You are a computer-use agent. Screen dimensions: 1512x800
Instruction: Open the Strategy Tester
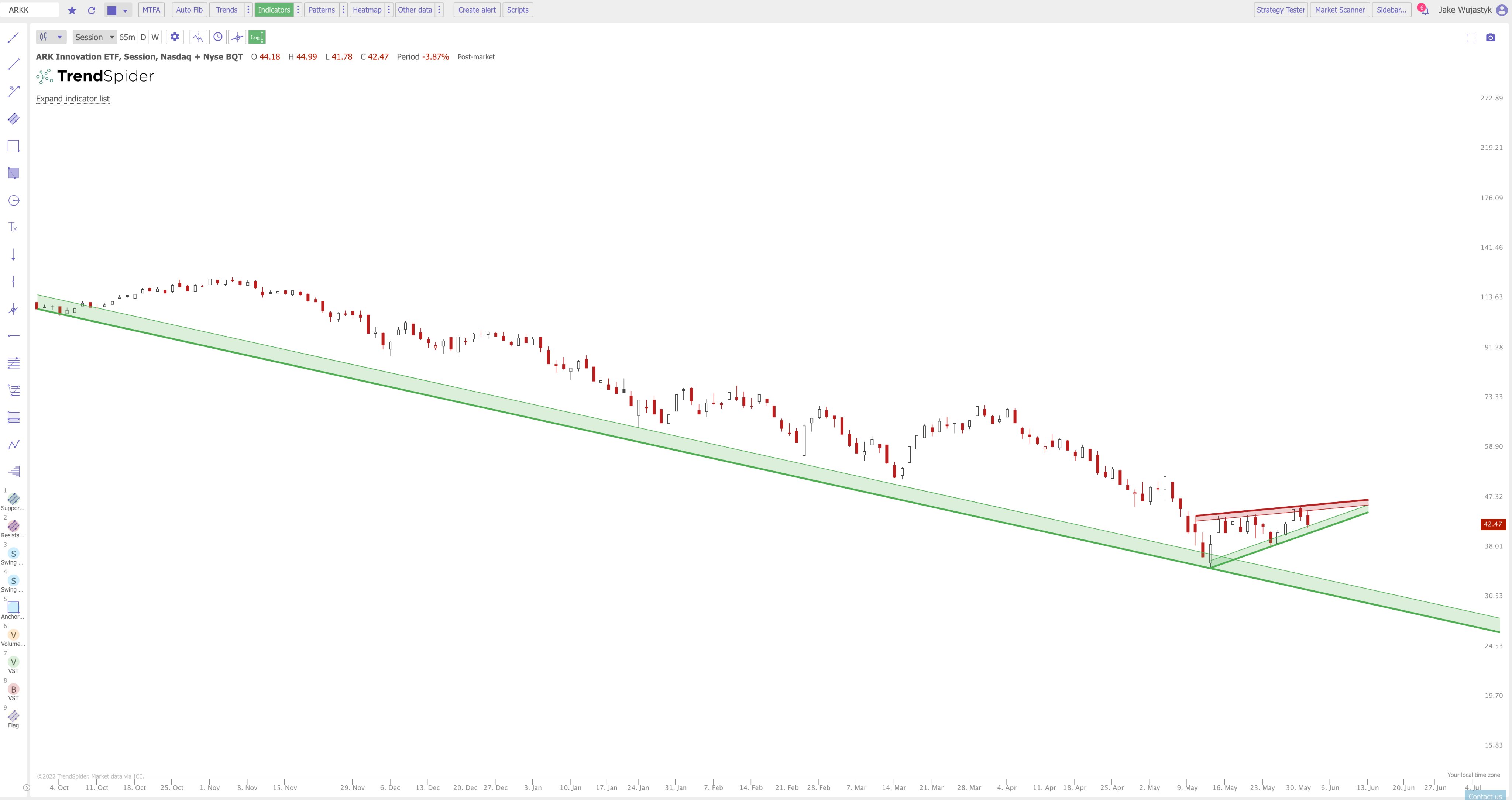coord(1280,10)
